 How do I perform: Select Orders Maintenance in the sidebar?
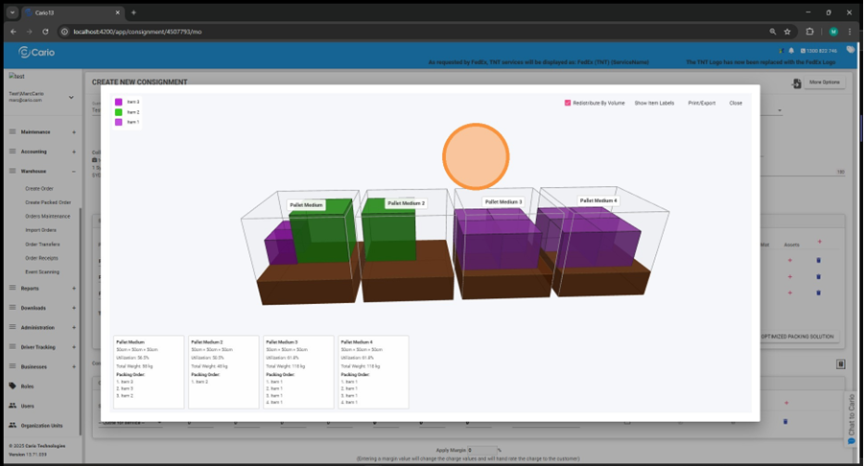47,216
